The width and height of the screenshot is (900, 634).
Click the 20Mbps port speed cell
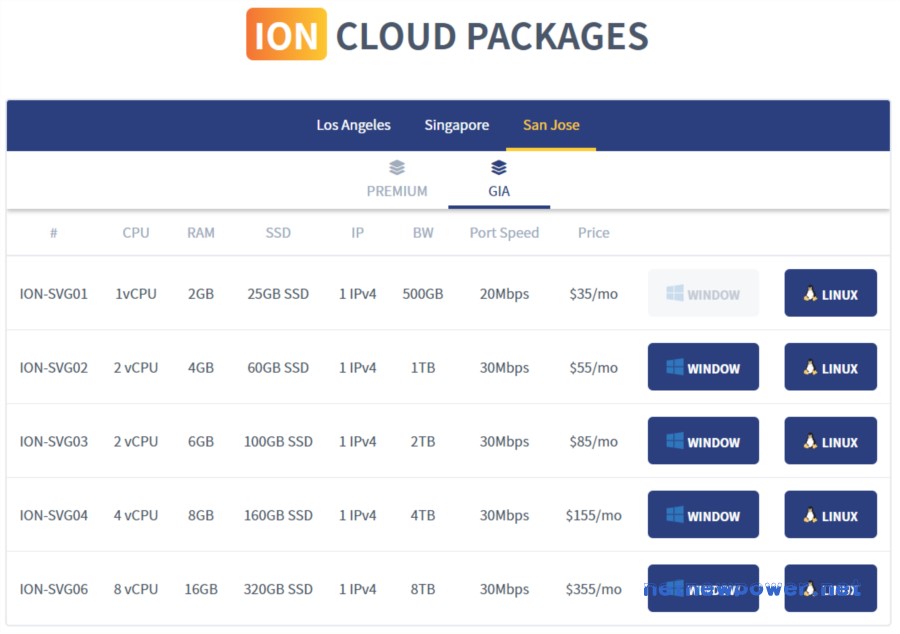[504, 294]
